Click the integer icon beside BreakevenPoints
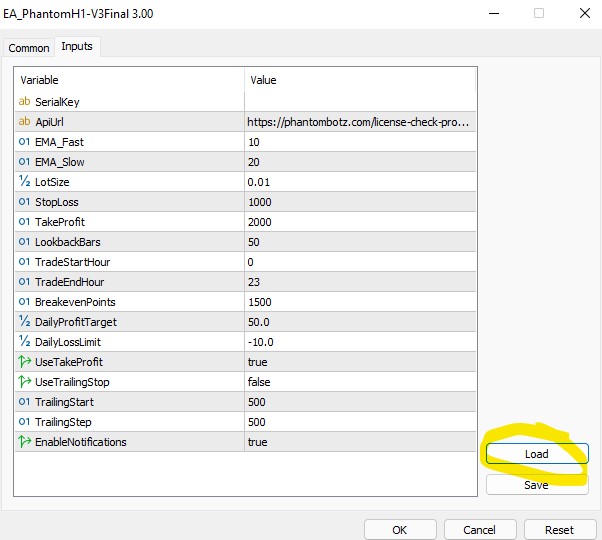This screenshot has width=602, height=540. coord(24,301)
